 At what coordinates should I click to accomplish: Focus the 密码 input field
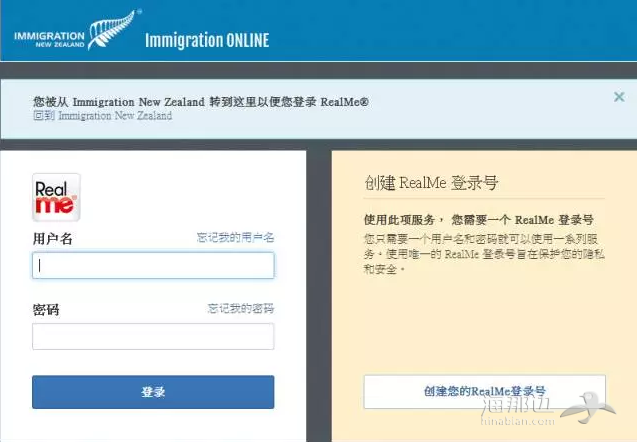[153, 336]
